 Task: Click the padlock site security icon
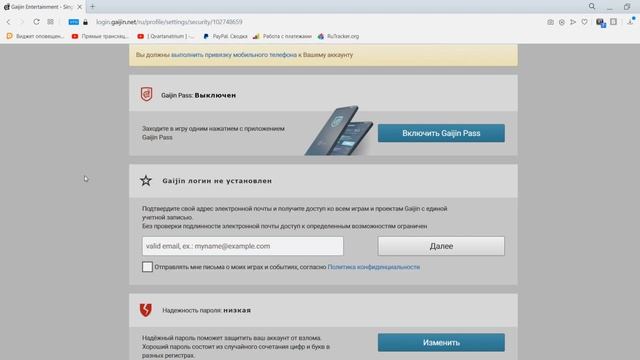pyautogui.click(x=85, y=22)
